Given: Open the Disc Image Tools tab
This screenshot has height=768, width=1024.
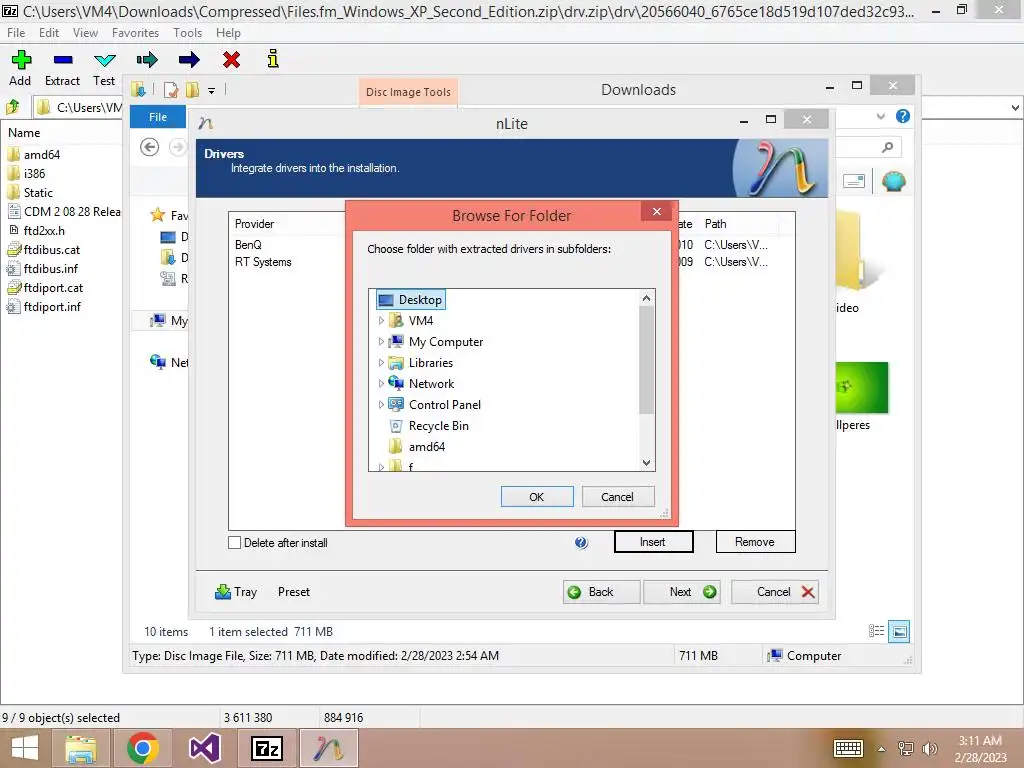Looking at the screenshot, I should [x=408, y=92].
